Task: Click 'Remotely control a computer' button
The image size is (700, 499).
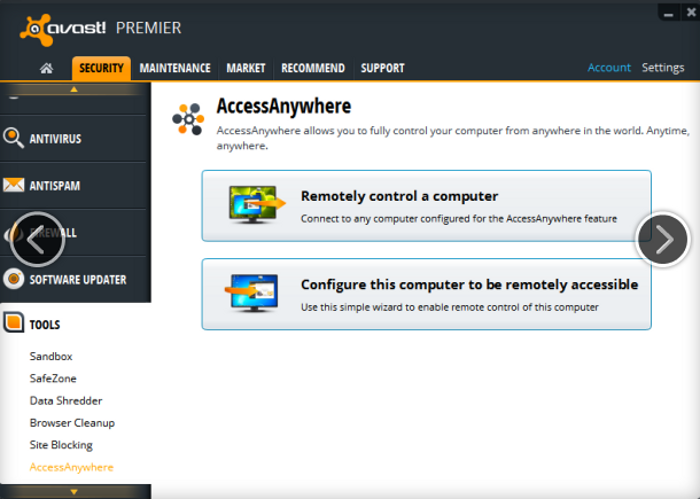Action: tap(426, 206)
